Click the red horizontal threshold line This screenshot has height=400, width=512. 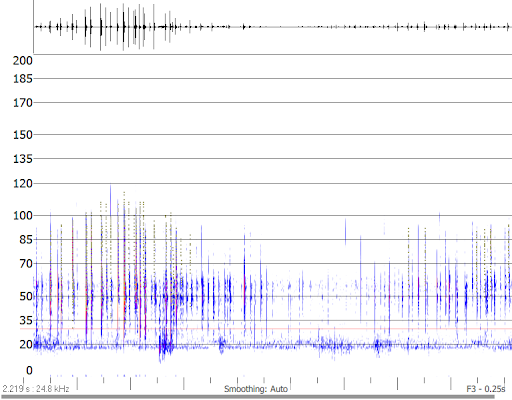[266, 329]
